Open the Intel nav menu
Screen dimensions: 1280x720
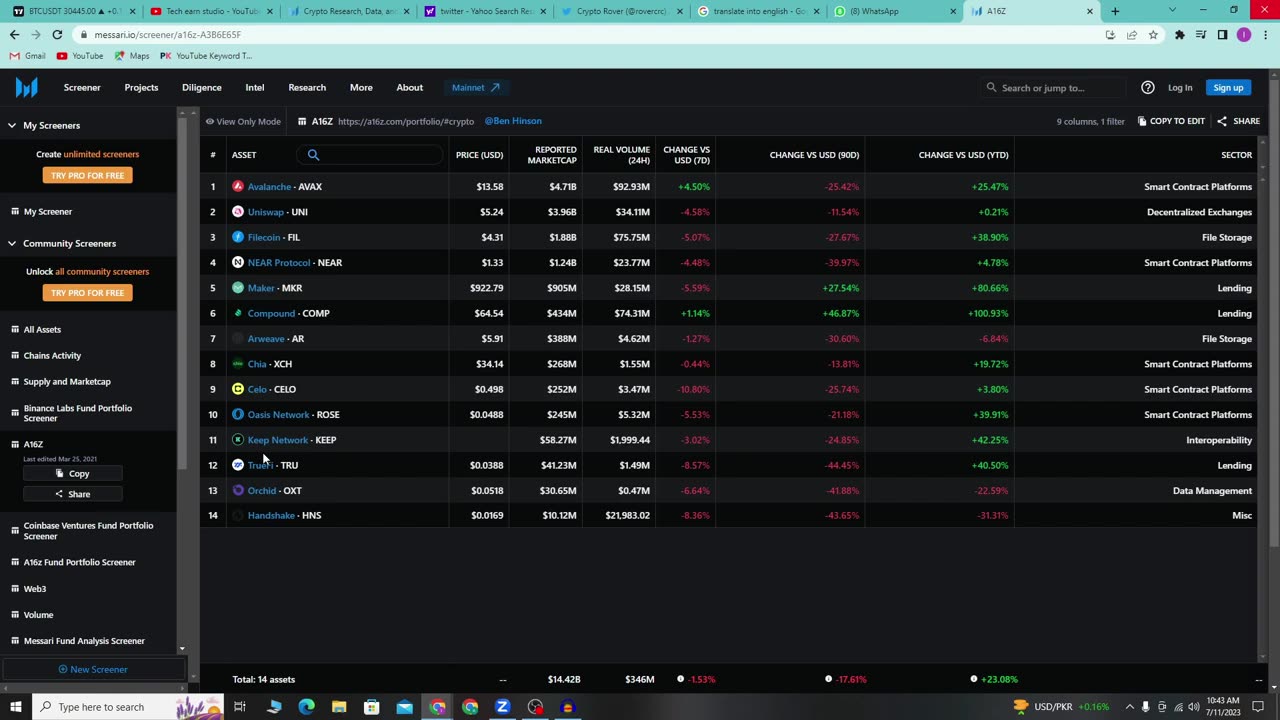click(255, 87)
